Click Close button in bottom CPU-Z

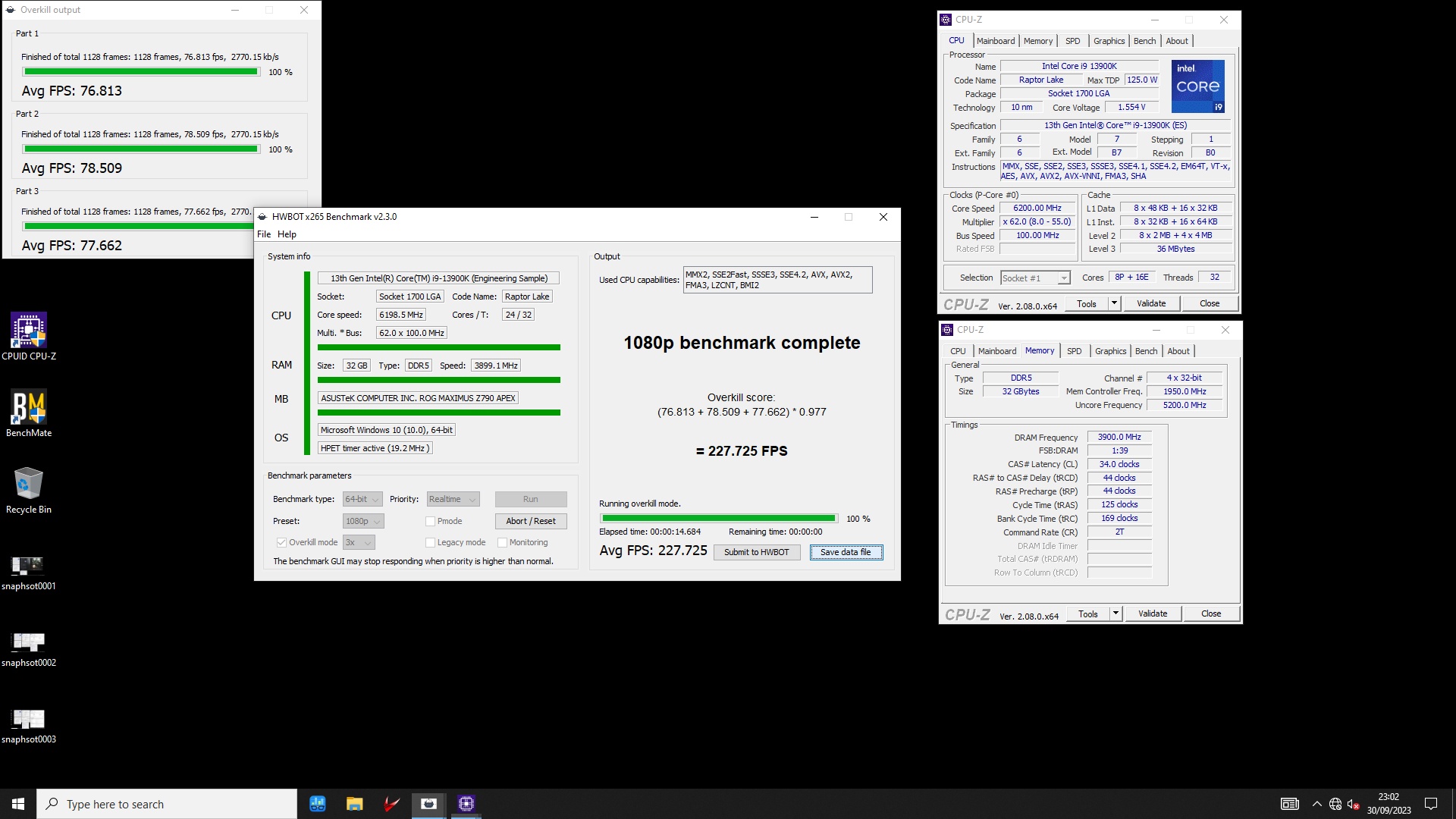click(1211, 613)
